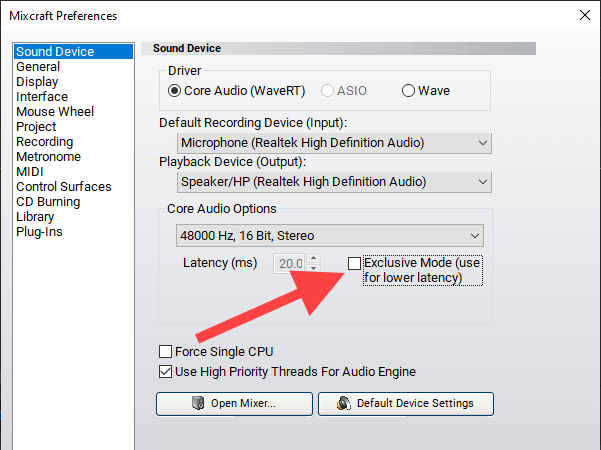The image size is (601, 450).
Task: Toggle Force Single CPU checkbox
Action: tap(166, 352)
